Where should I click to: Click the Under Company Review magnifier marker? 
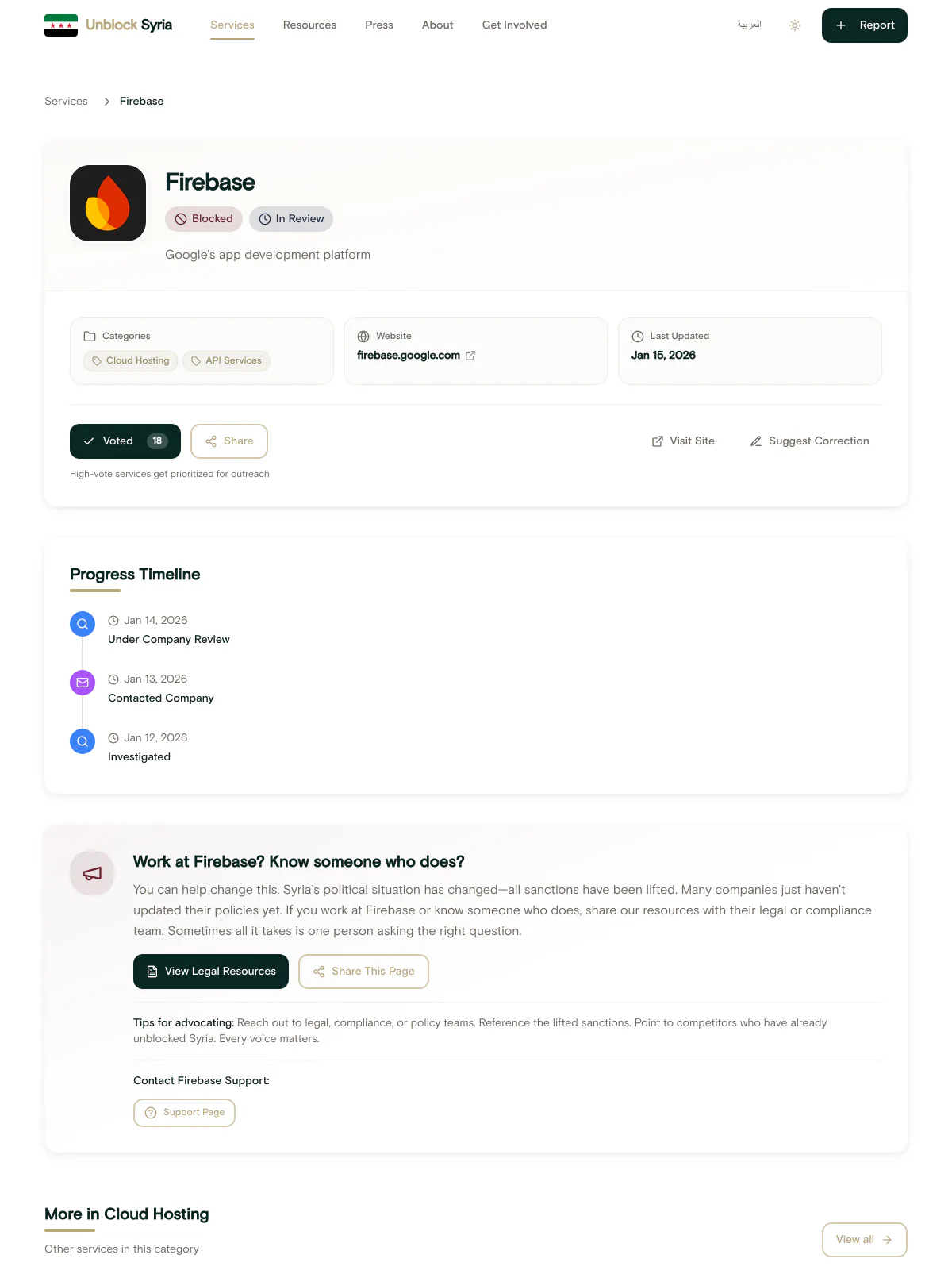(83, 624)
